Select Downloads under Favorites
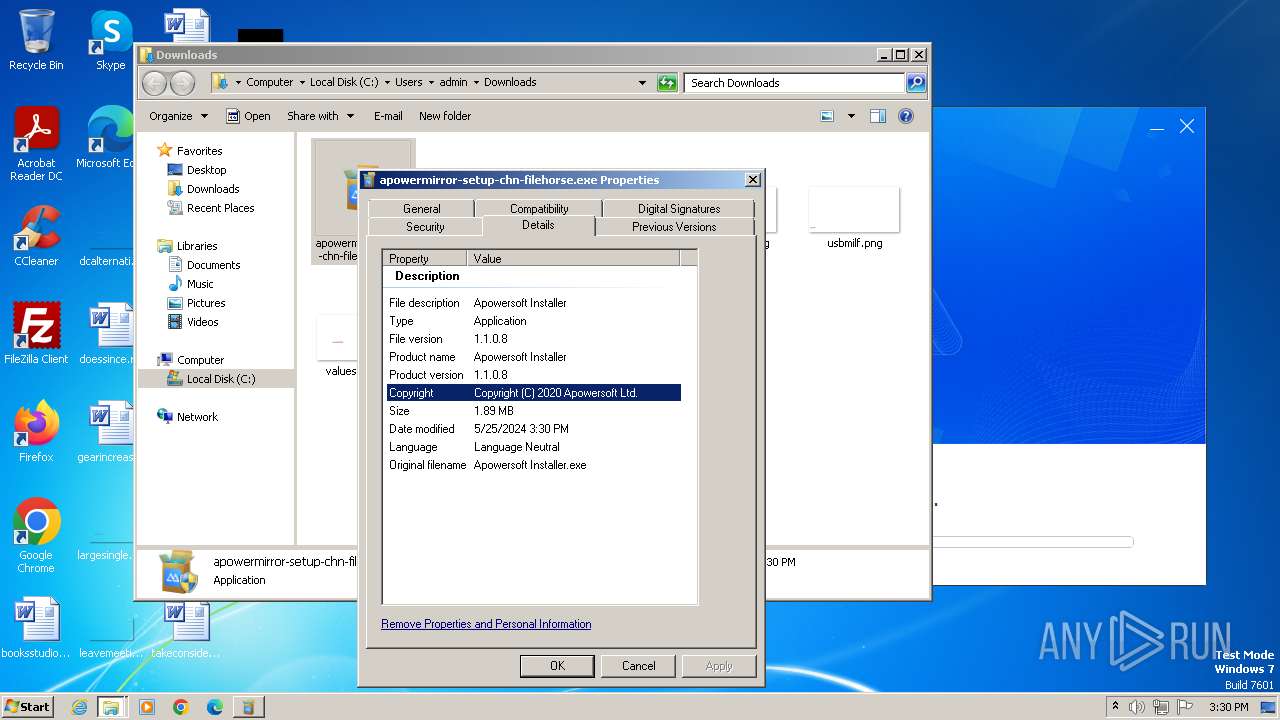1280x720 pixels. point(213,189)
